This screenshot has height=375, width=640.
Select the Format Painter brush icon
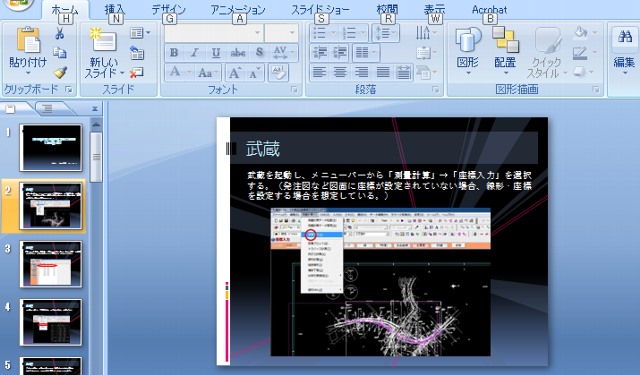coord(60,73)
